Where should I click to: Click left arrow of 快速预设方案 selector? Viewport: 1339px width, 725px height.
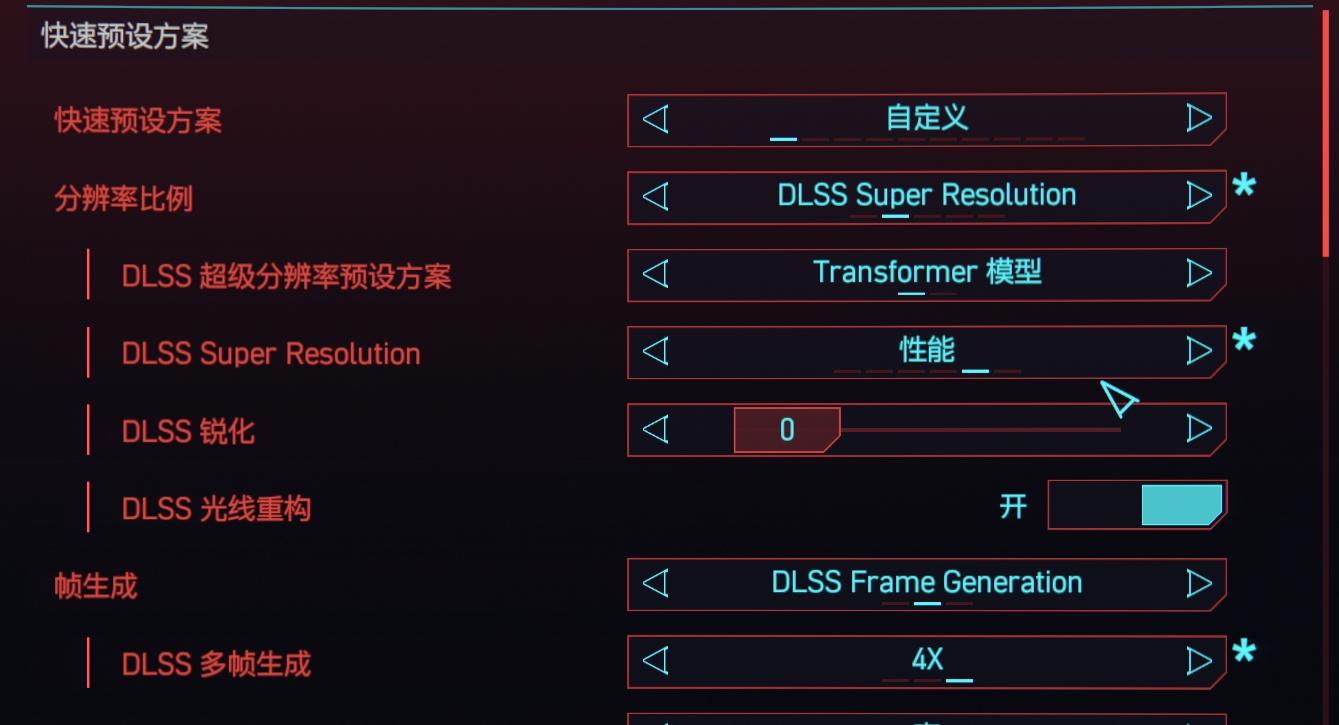coord(655,119)
